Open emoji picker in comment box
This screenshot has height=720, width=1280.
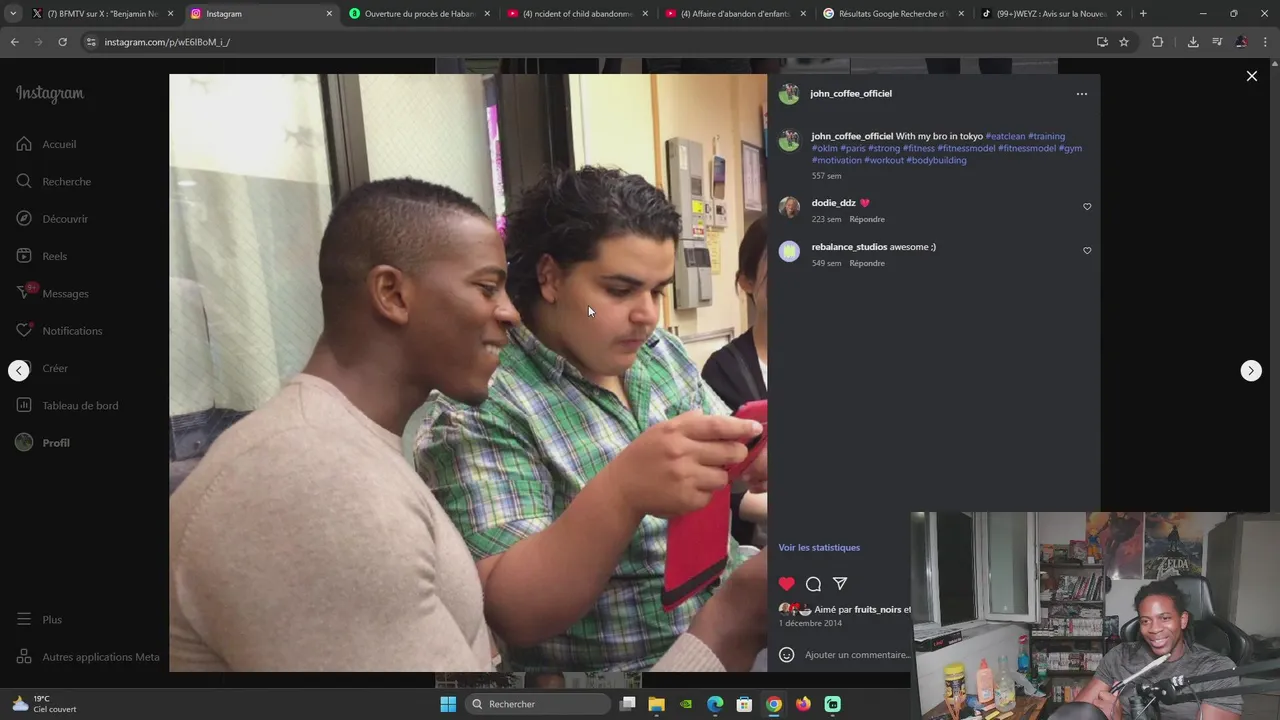click(787, 655)
